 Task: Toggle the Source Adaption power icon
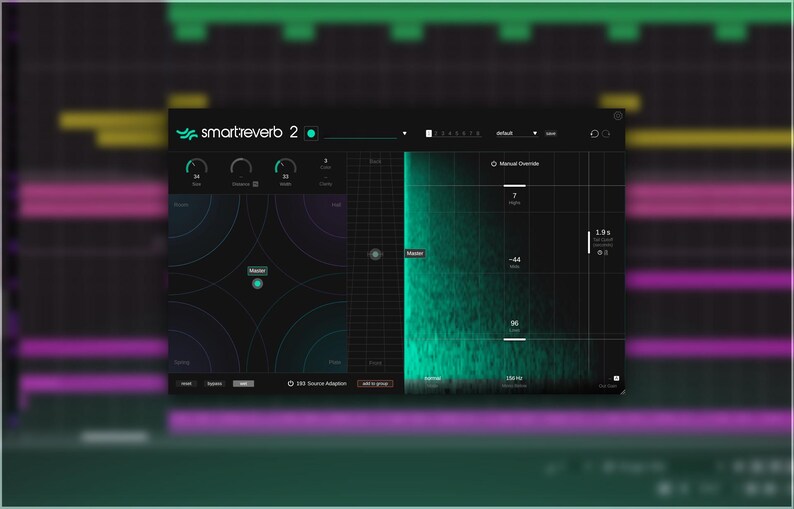pyautogui.click(x=291, y=383)
